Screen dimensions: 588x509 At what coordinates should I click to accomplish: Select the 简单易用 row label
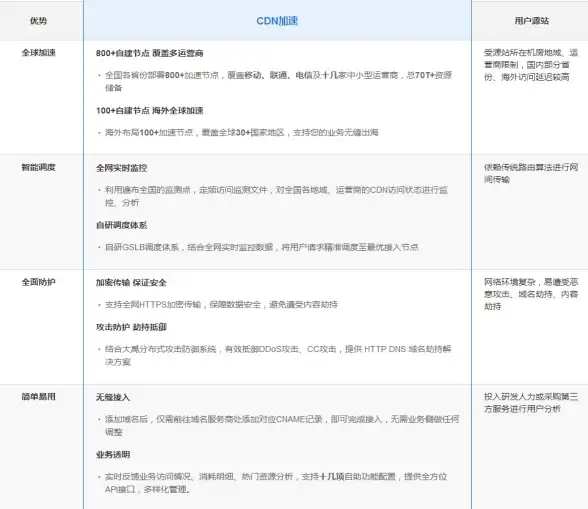[39, 396]
